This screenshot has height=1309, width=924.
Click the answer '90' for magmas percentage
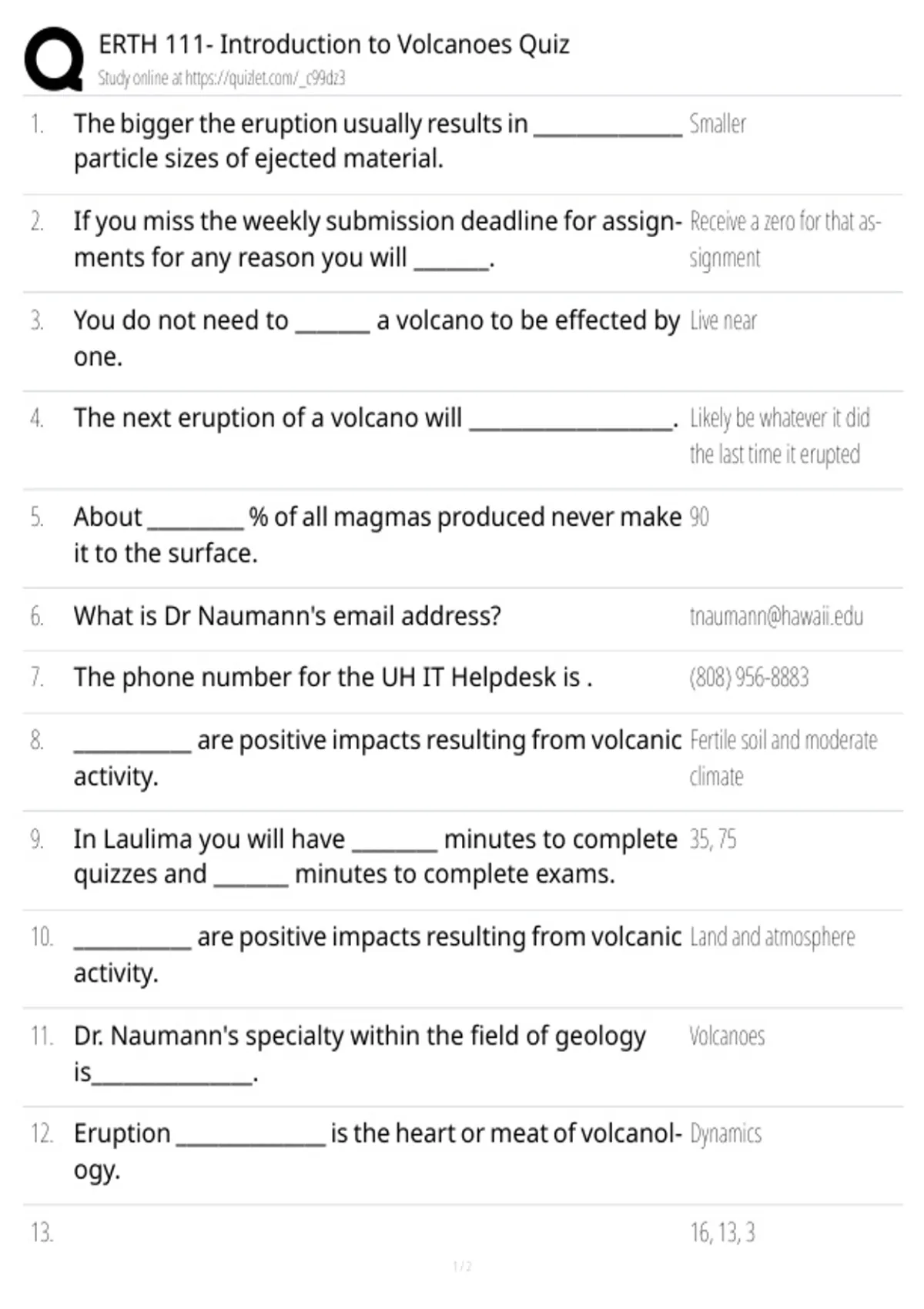pos(699,517)
